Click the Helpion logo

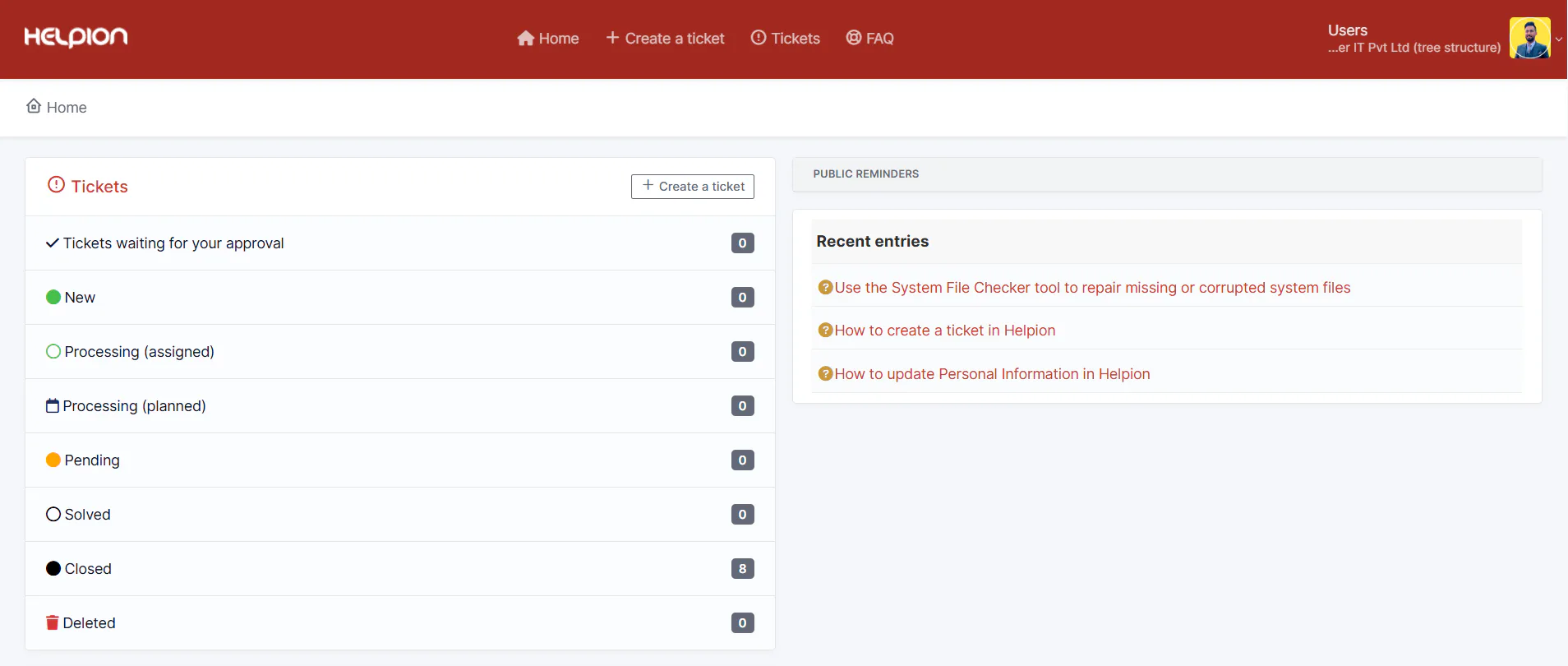[x=76, y=37]
